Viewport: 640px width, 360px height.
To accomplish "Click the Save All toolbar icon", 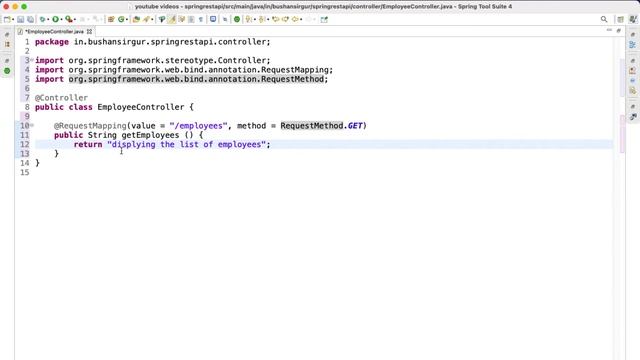I will (30, 19).
